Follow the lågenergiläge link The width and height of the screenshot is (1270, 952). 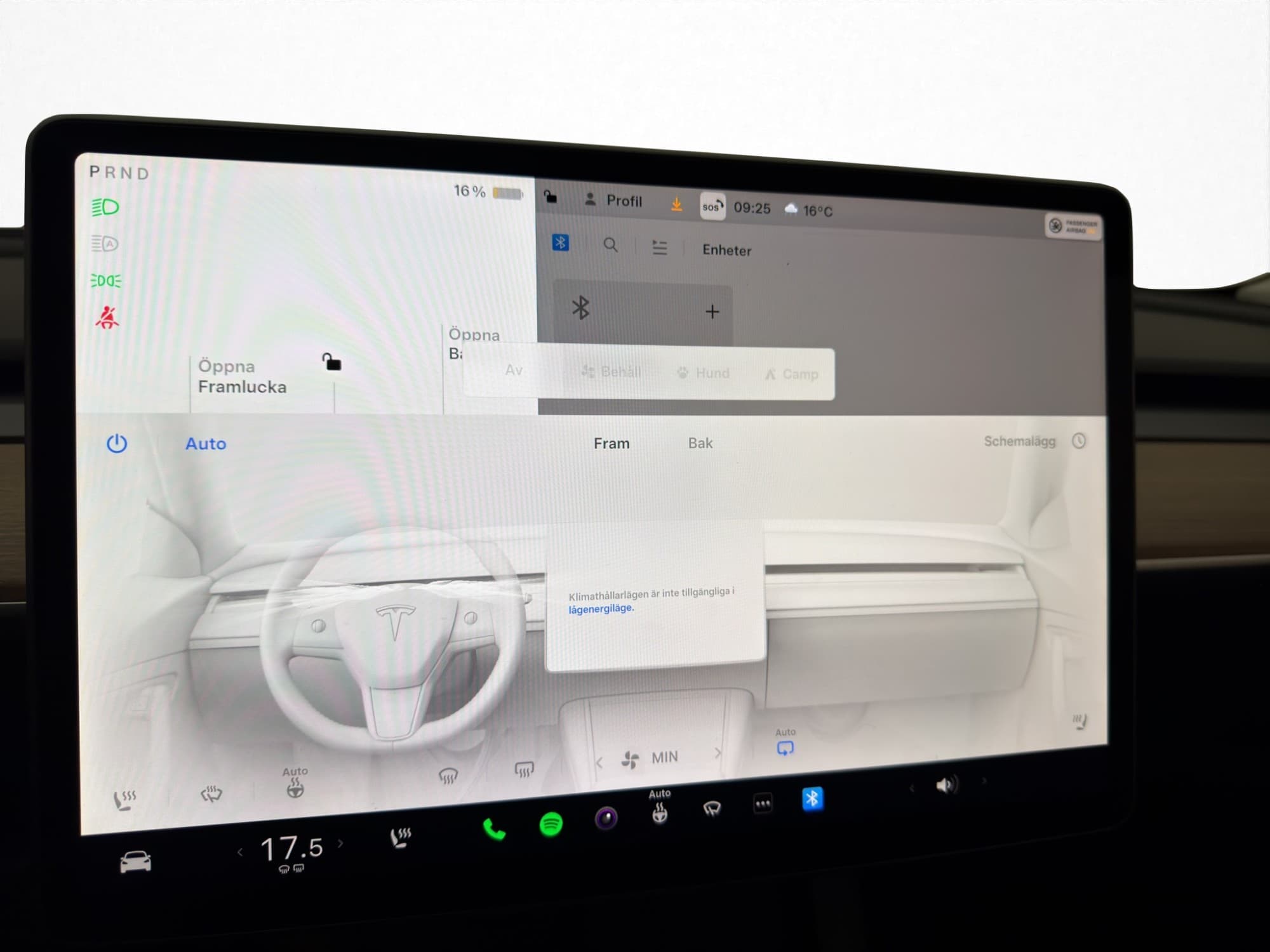pos(600,609)
